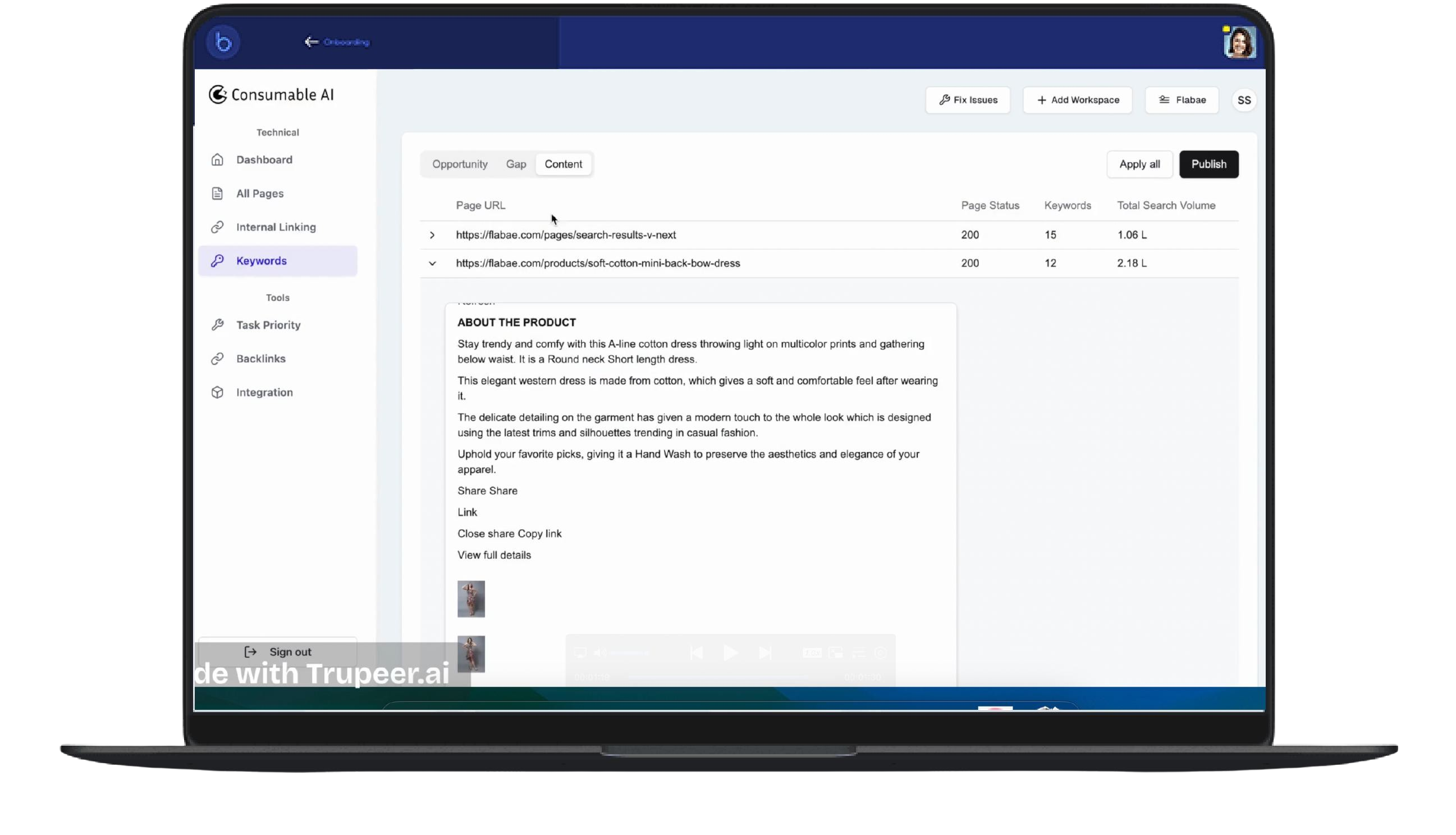This screenshot has width=1456, height=835.
Task: Click the Consumable AI logo
Action: click(x=271, y=95)
